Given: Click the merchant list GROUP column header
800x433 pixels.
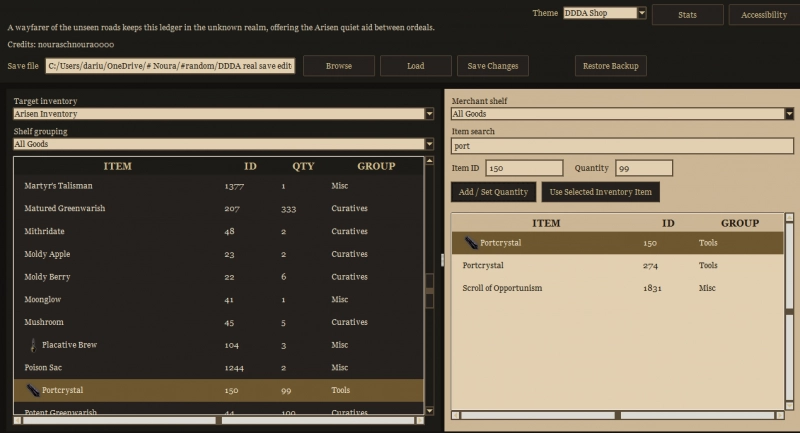Looking at the screenshot, I should coord(740,223).
